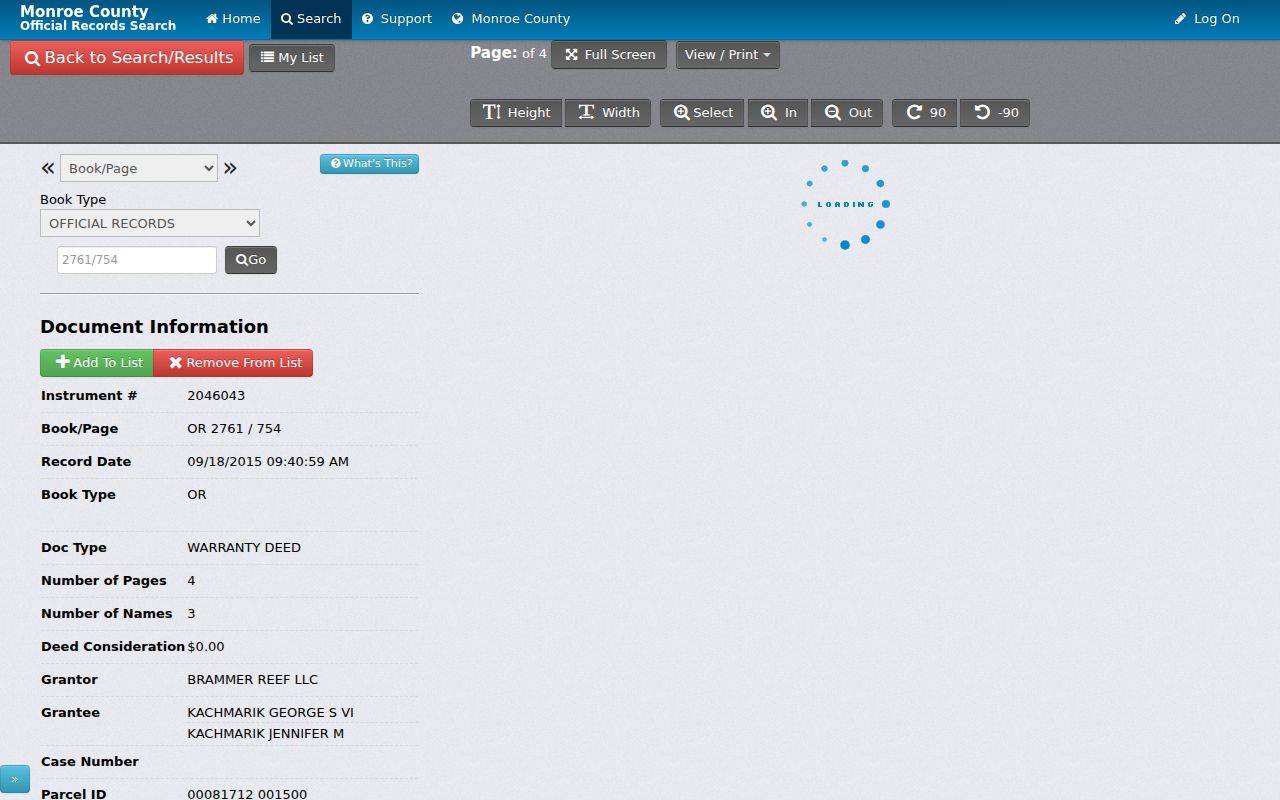Fit document to Height
The width and height of the screenshot is (1280, 800).
516,113
